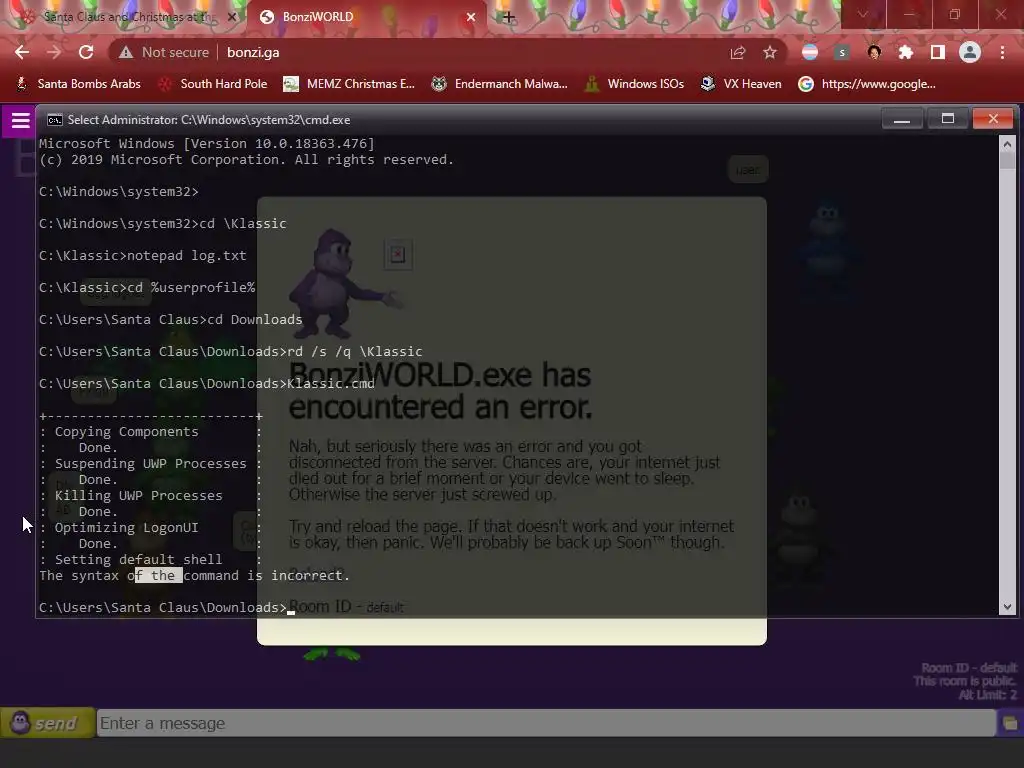Maximize the cmd.exe window
This screenshot has width=1024, height=768.
tap(948, 119)
